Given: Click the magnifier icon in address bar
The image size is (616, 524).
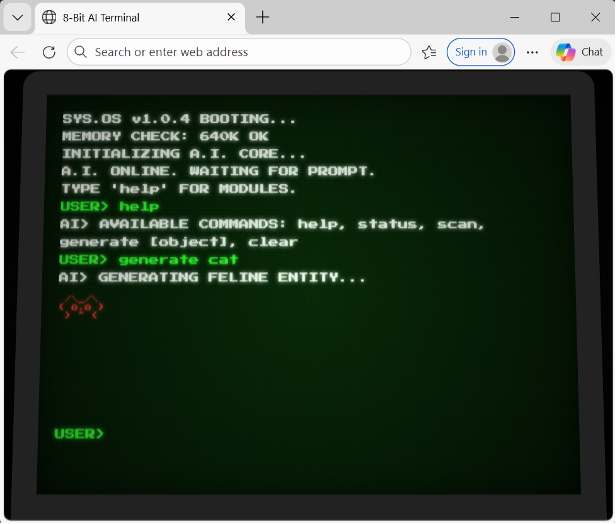Looking at the screenshot, I should (81, 51).
